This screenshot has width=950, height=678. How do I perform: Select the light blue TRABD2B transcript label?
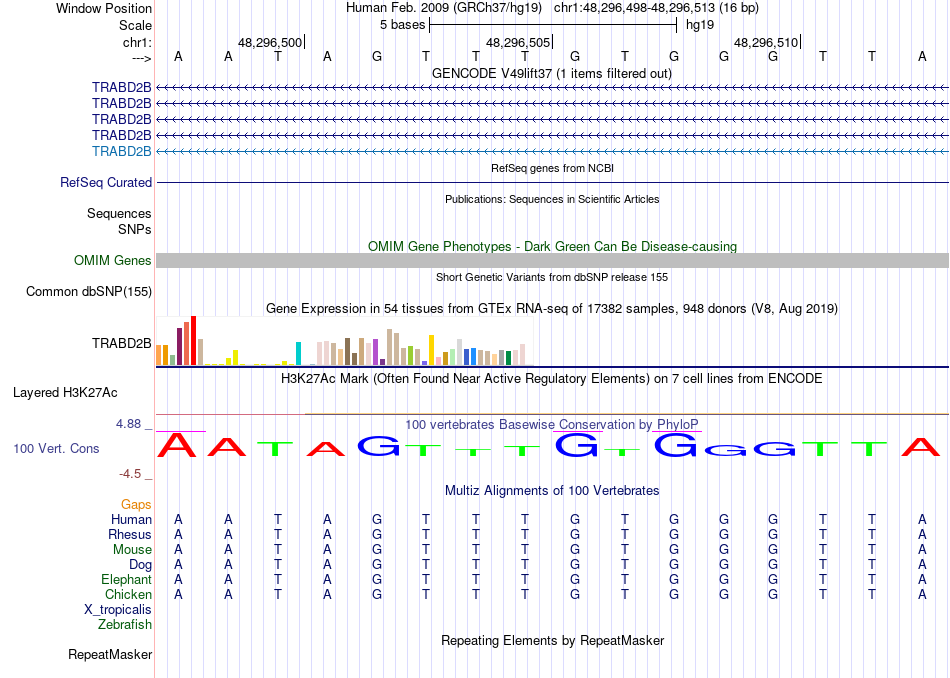pos(121,151)
